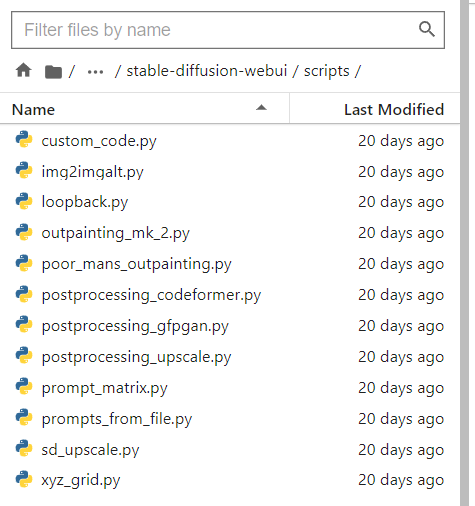This screenshot has height=506, width=475.
Task: Click Python icon of prompt_matrix.py
Action: (x=24, y=386)
